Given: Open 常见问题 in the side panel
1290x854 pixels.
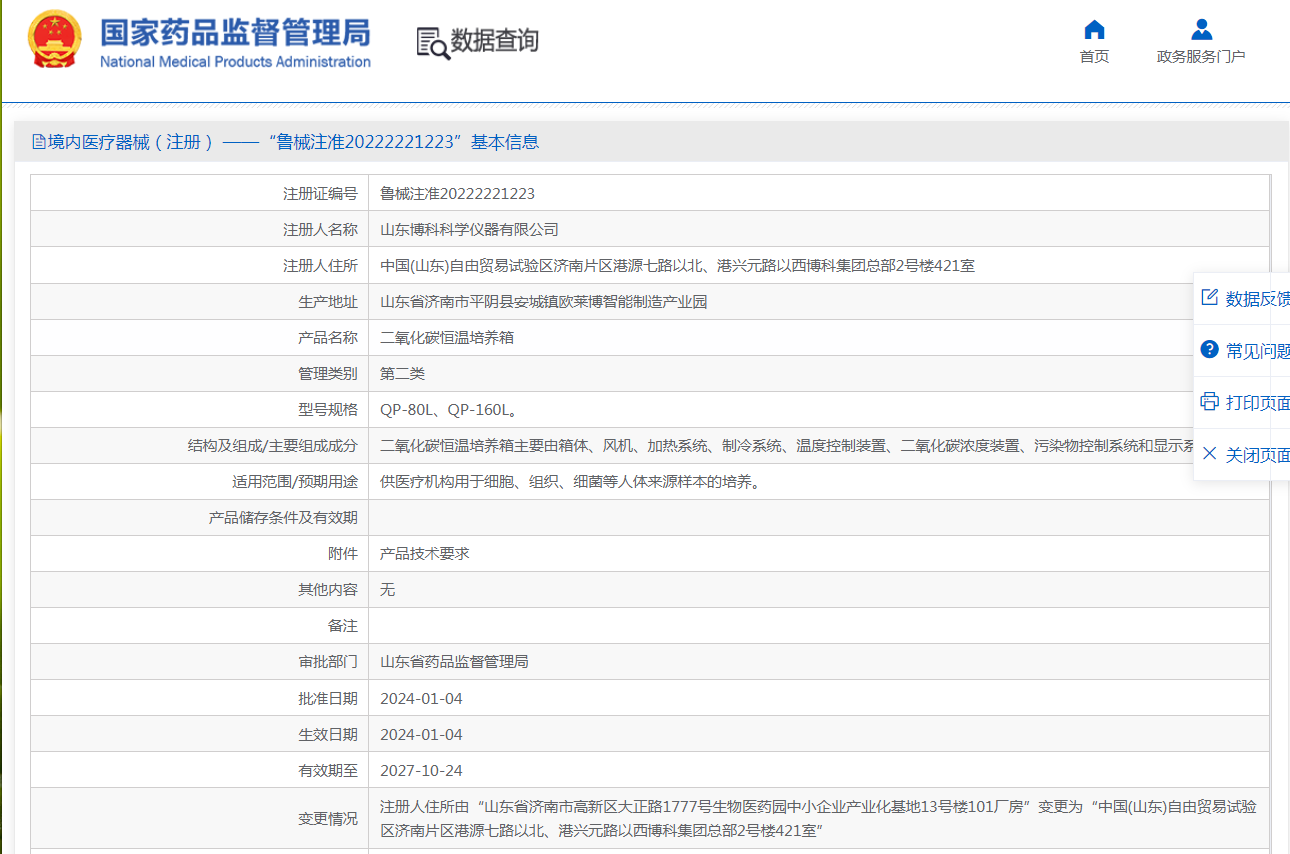Looking at the screenshot, I should point(1242,350).
